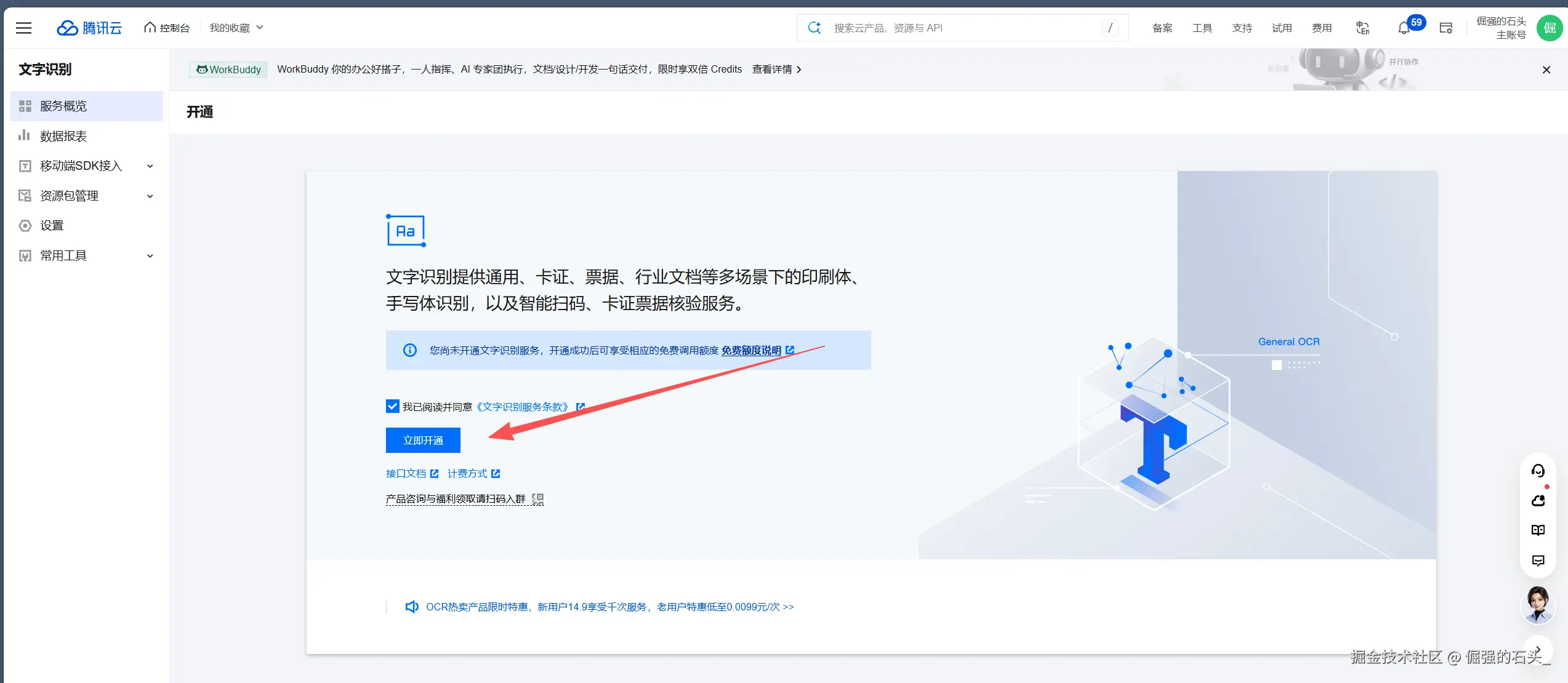Open the 费用 menu

pyautogui.click(x=1322, y=28)
